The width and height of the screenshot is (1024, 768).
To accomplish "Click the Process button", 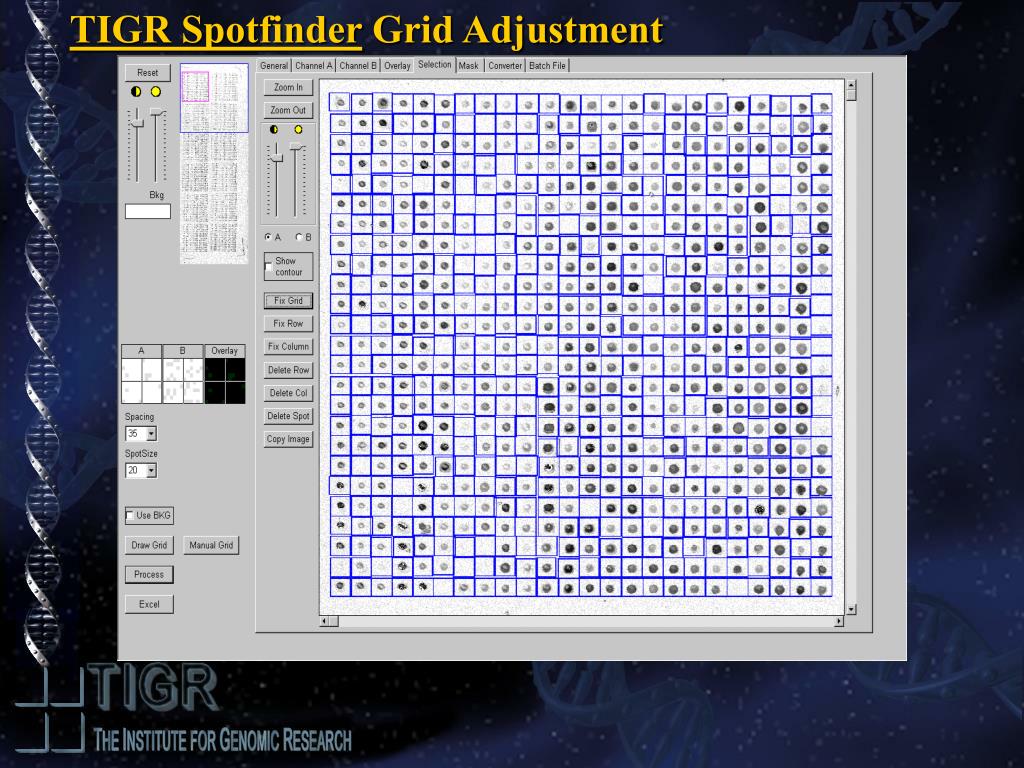I will 150,575.
